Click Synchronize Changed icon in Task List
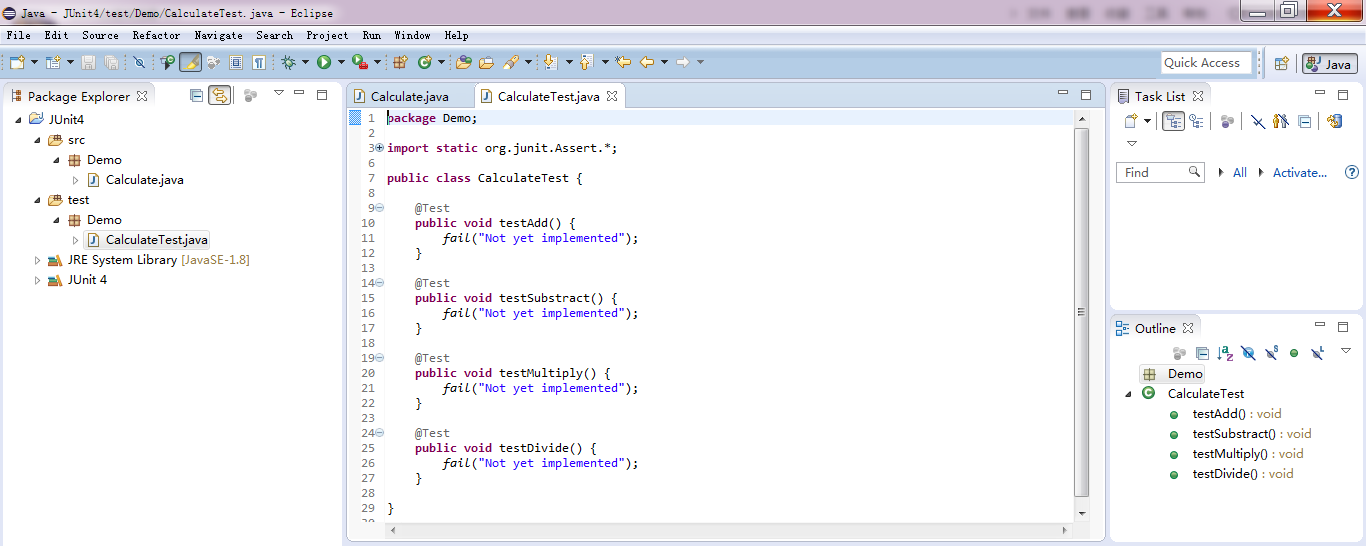Image resolution: width=1366 pixels, height=546 pixels. click(x=1335, y=121)
